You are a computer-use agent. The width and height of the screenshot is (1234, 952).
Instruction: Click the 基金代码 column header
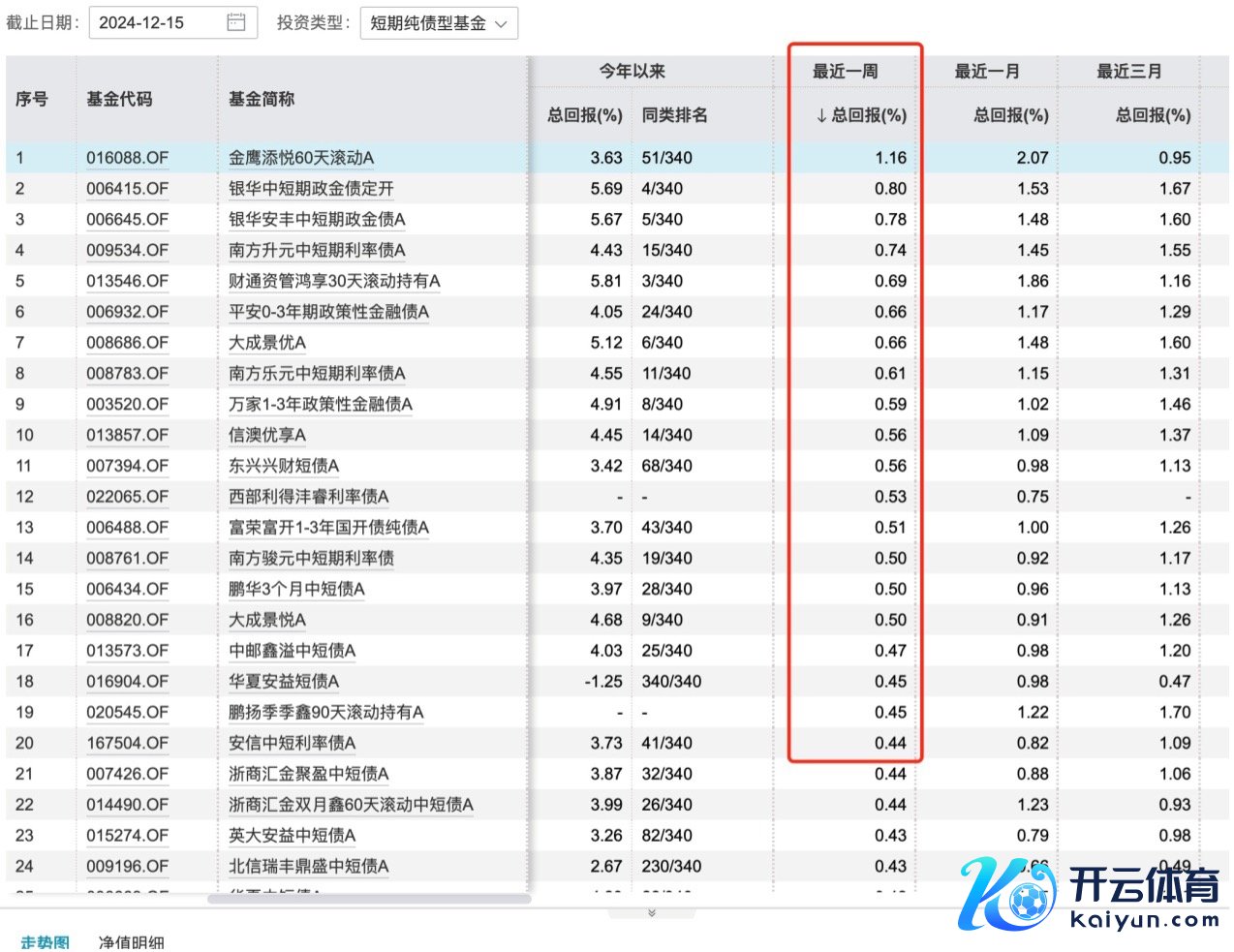119,99
